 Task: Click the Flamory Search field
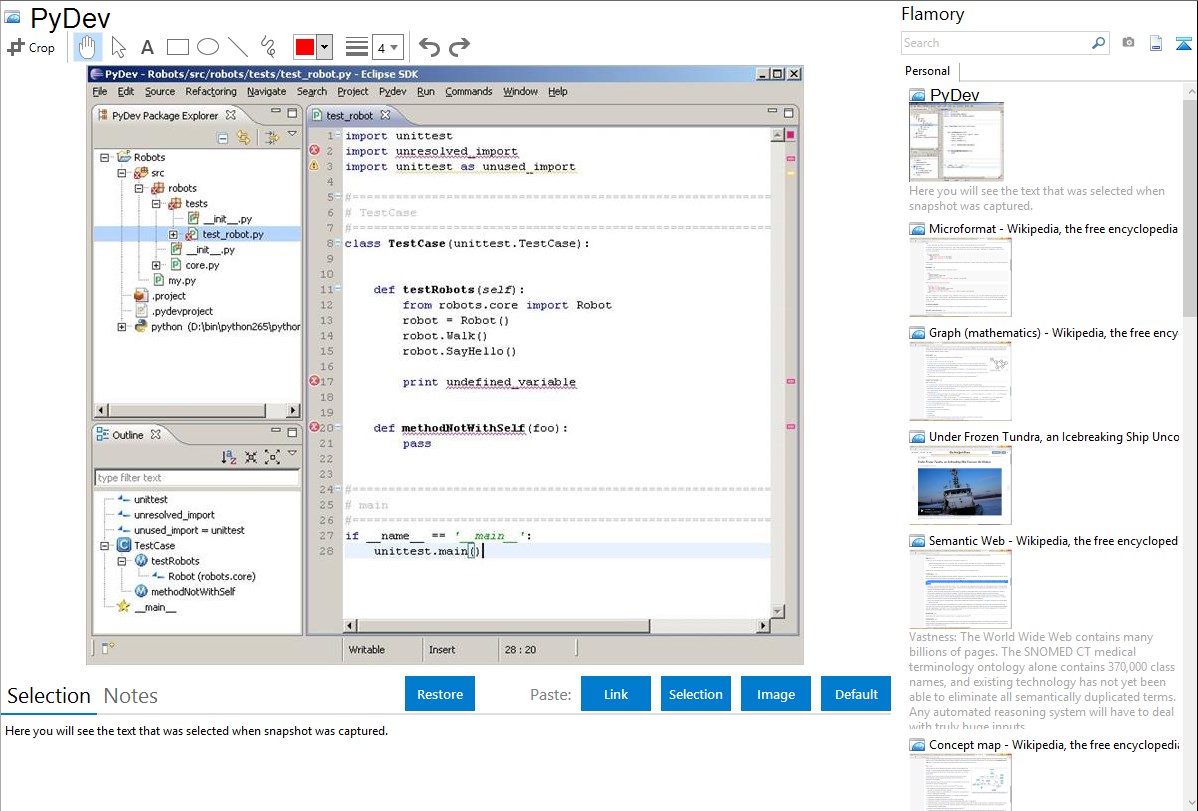tap(996, 43)
